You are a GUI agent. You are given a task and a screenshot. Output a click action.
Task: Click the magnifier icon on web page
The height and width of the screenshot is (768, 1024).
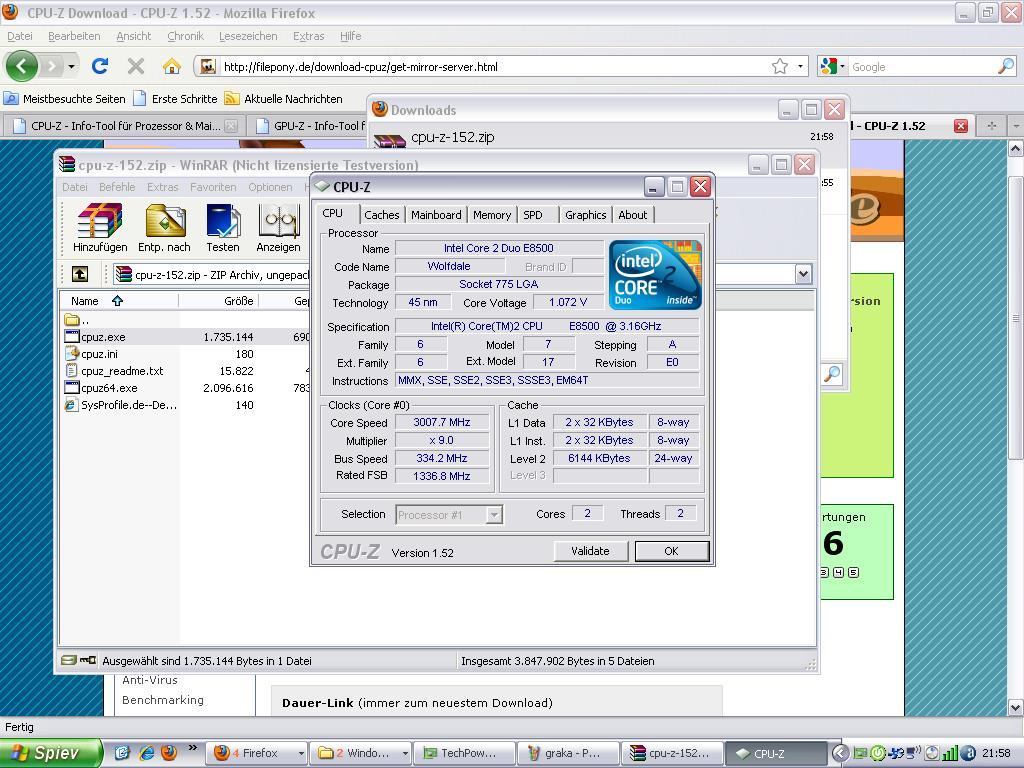(832, 374)
